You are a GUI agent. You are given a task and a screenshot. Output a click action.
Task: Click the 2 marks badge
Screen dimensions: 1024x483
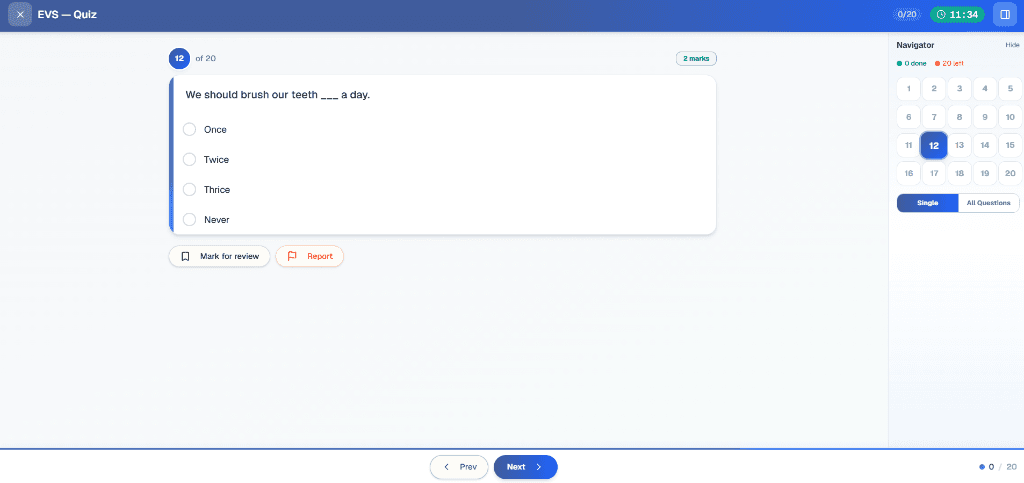[696, 59]
